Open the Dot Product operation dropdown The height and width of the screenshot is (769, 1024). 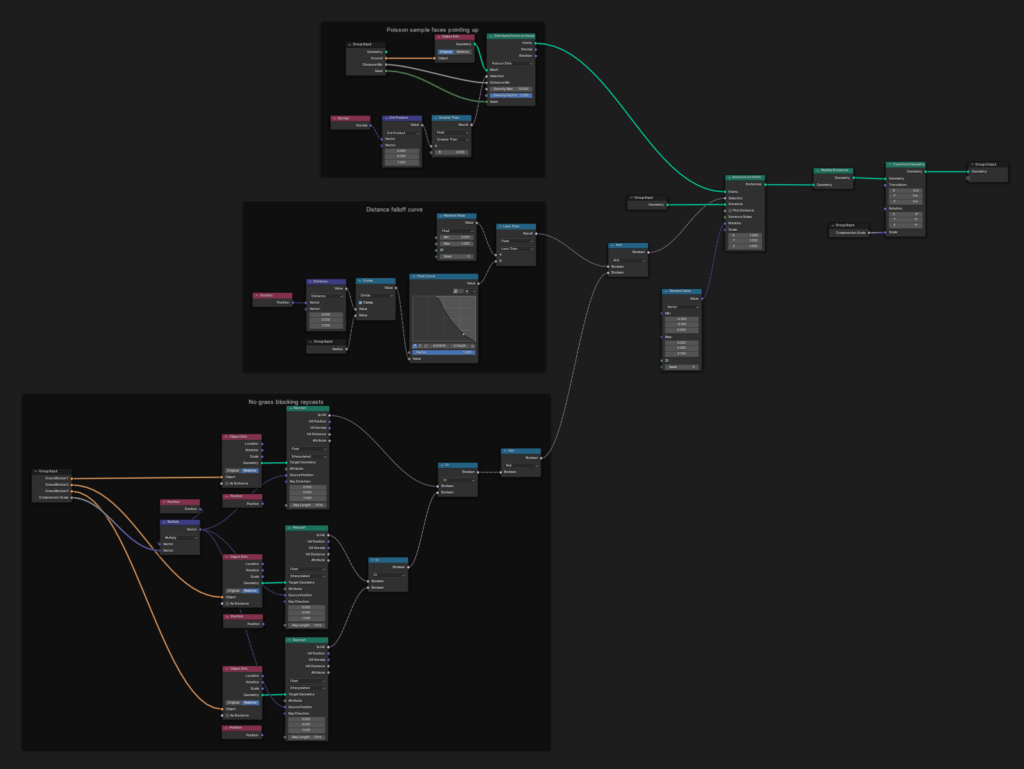point(402,133)
